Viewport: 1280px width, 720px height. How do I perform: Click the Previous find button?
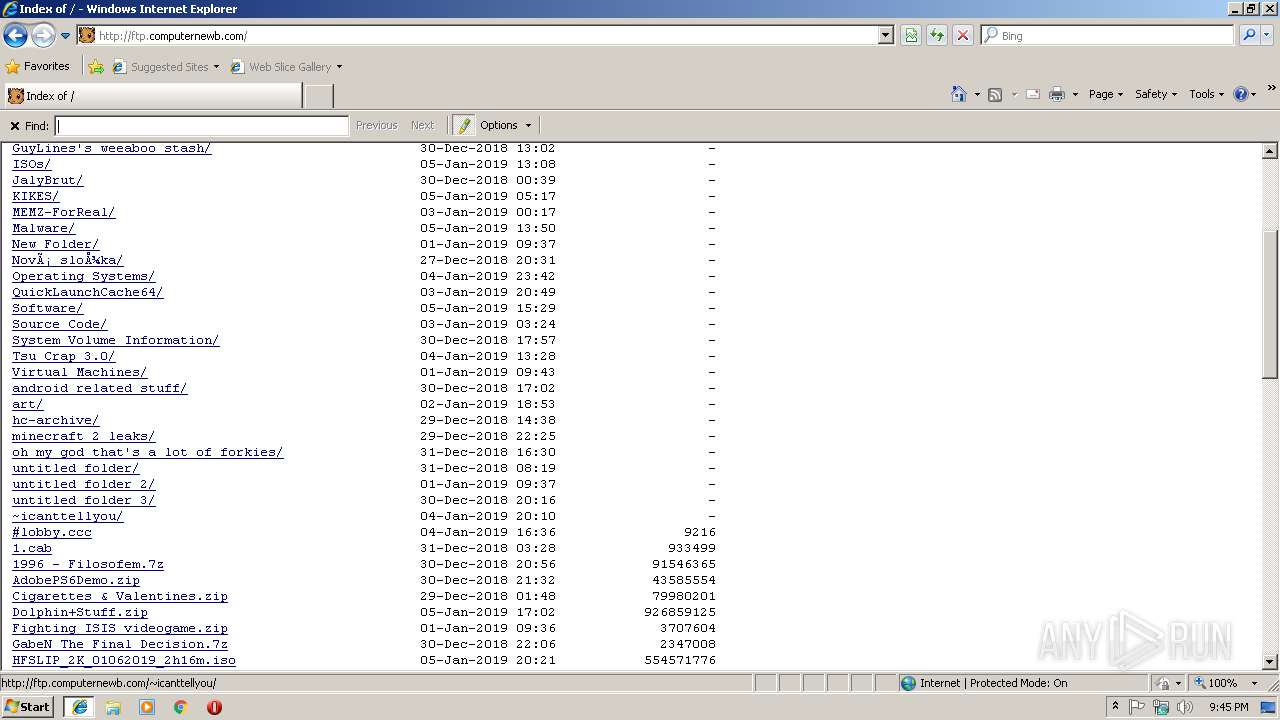pos(376,126)
